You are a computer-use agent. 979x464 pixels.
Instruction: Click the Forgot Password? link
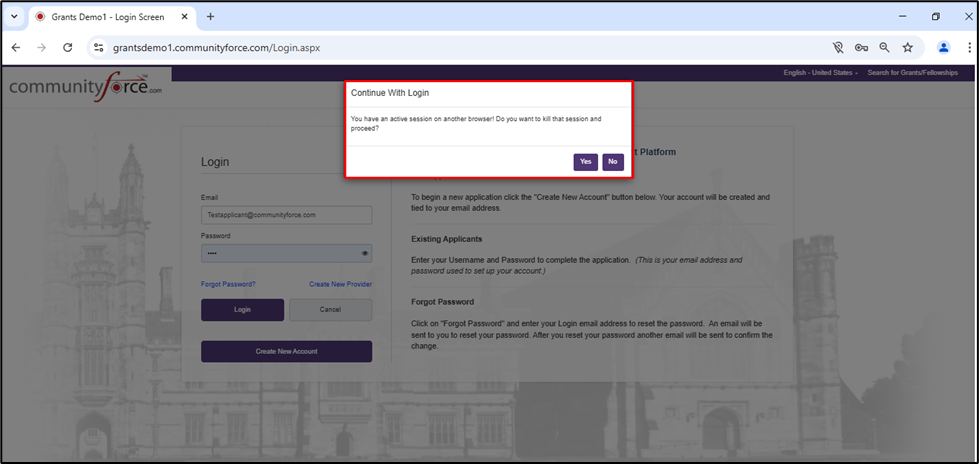228,284
